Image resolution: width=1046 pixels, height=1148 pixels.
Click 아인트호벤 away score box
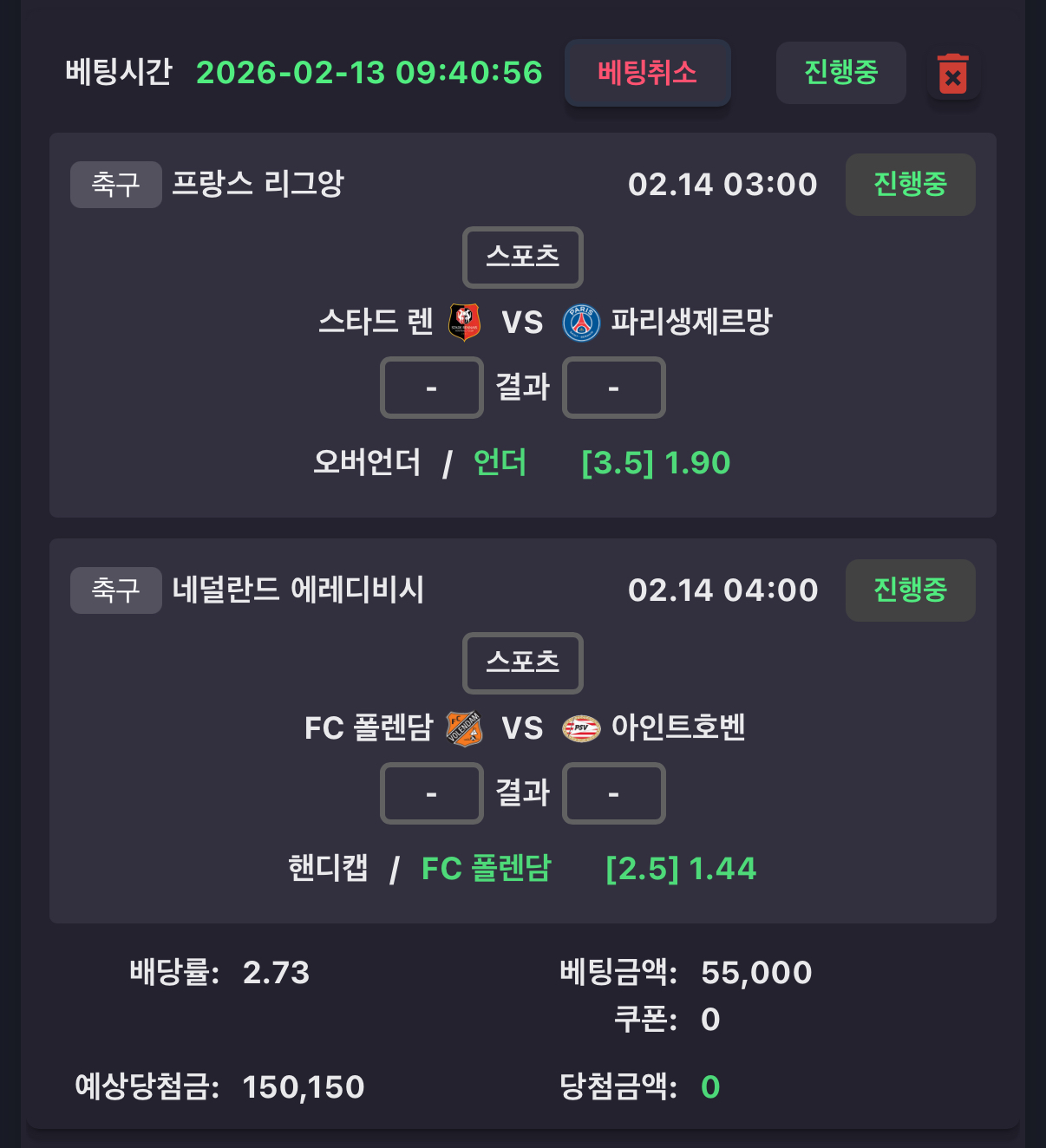click(613, 793)
